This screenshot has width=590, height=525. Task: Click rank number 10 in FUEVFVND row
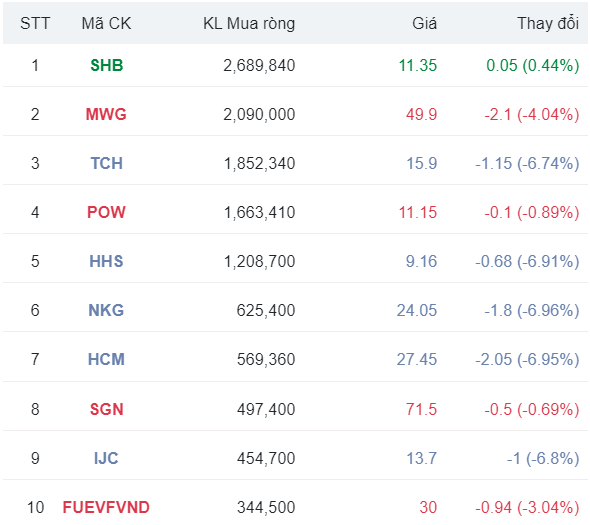[x=35, y=507]
